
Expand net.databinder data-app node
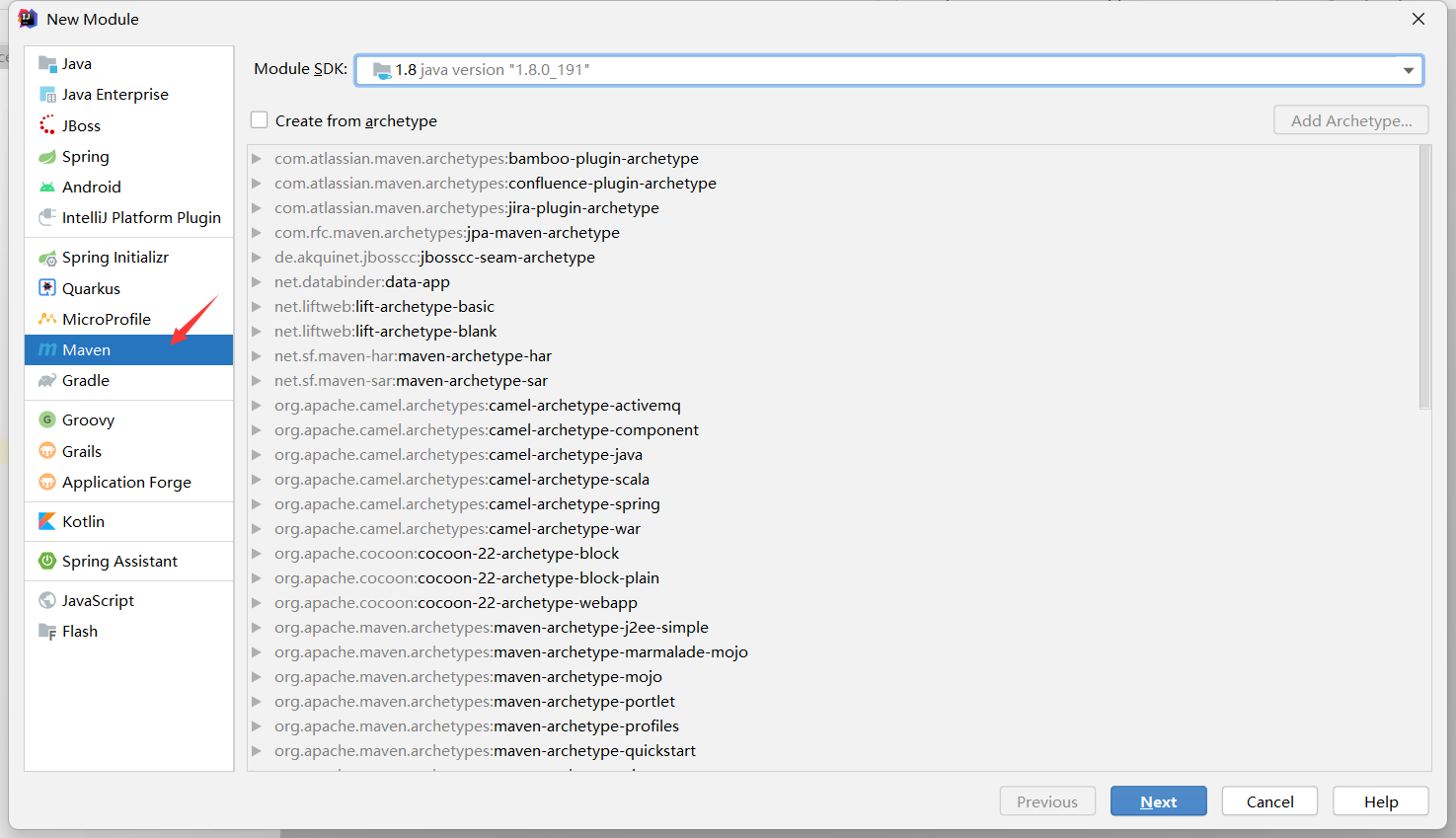257,282
